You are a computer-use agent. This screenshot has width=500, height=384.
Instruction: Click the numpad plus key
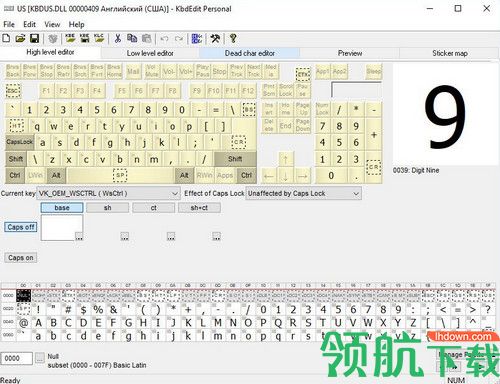(374, 134)
